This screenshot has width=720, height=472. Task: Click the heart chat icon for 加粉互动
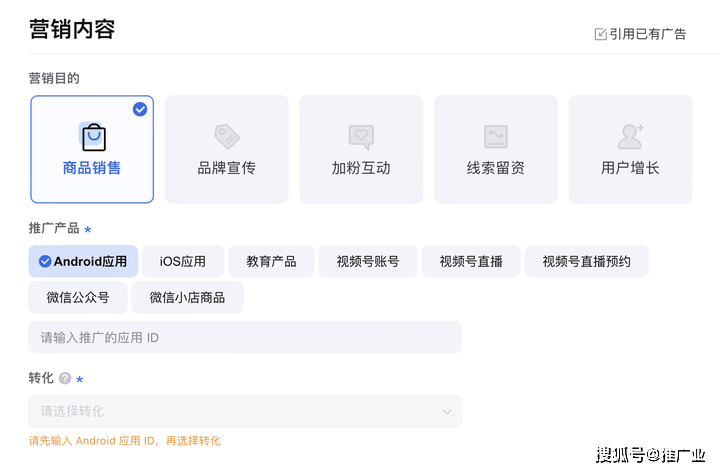tap(361, 137)
